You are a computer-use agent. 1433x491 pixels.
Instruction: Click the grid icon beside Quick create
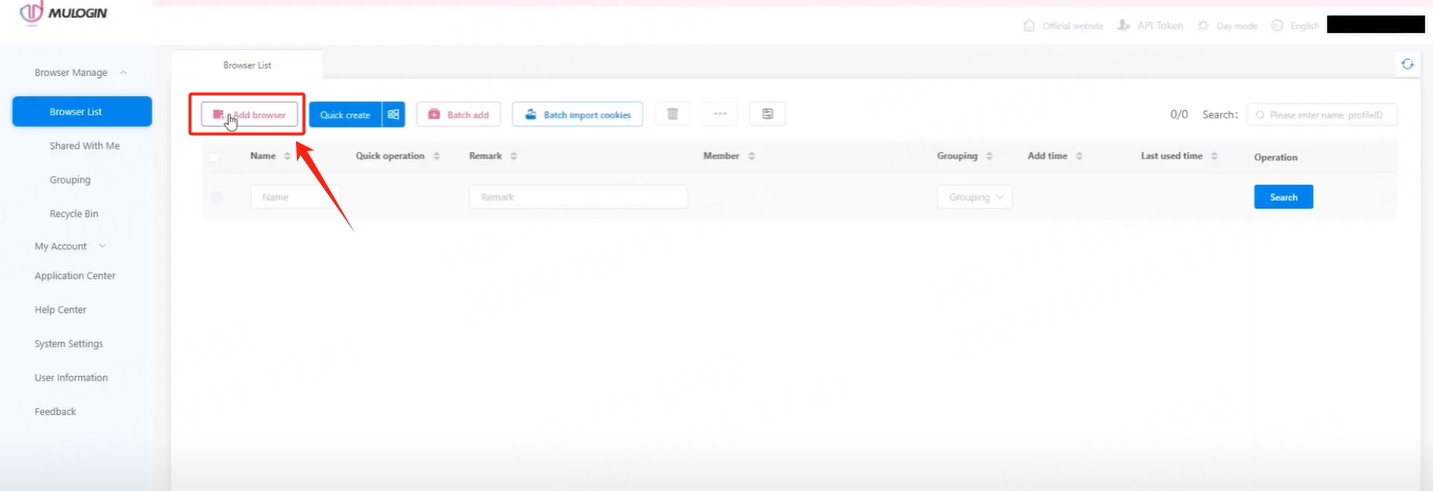pos(393,115)
